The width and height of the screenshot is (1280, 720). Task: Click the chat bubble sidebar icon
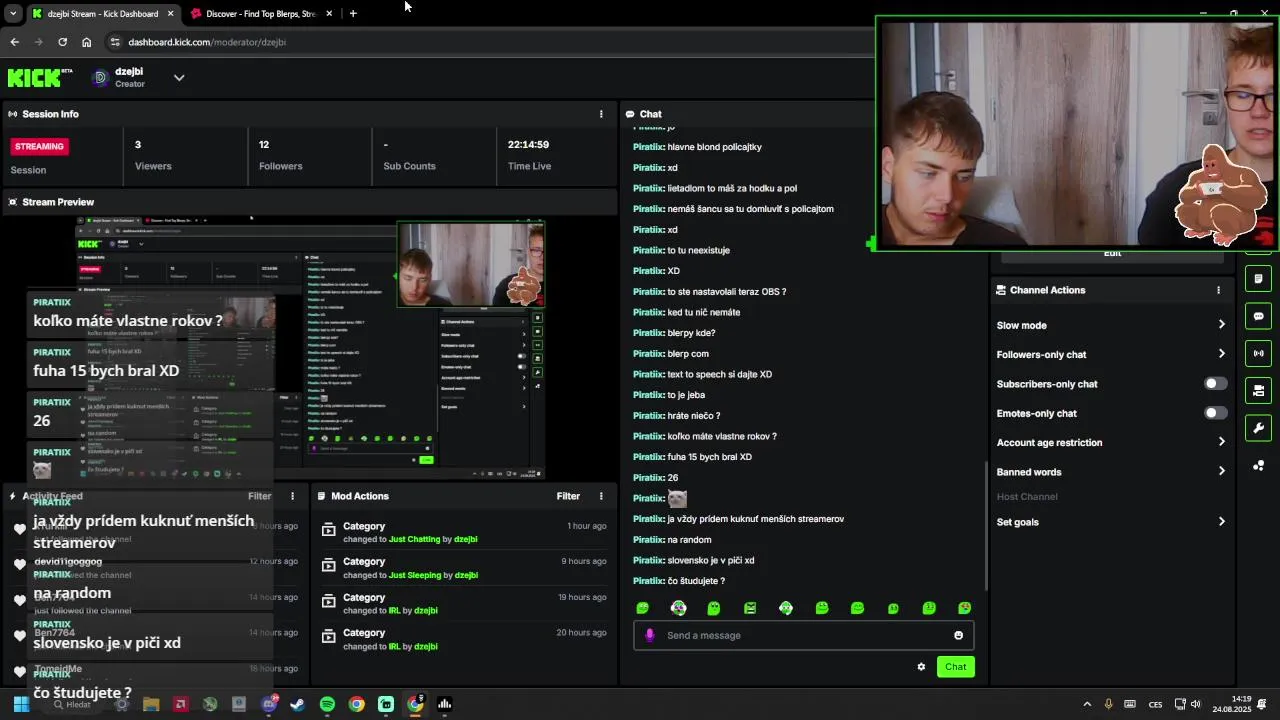coord(1258,316)
